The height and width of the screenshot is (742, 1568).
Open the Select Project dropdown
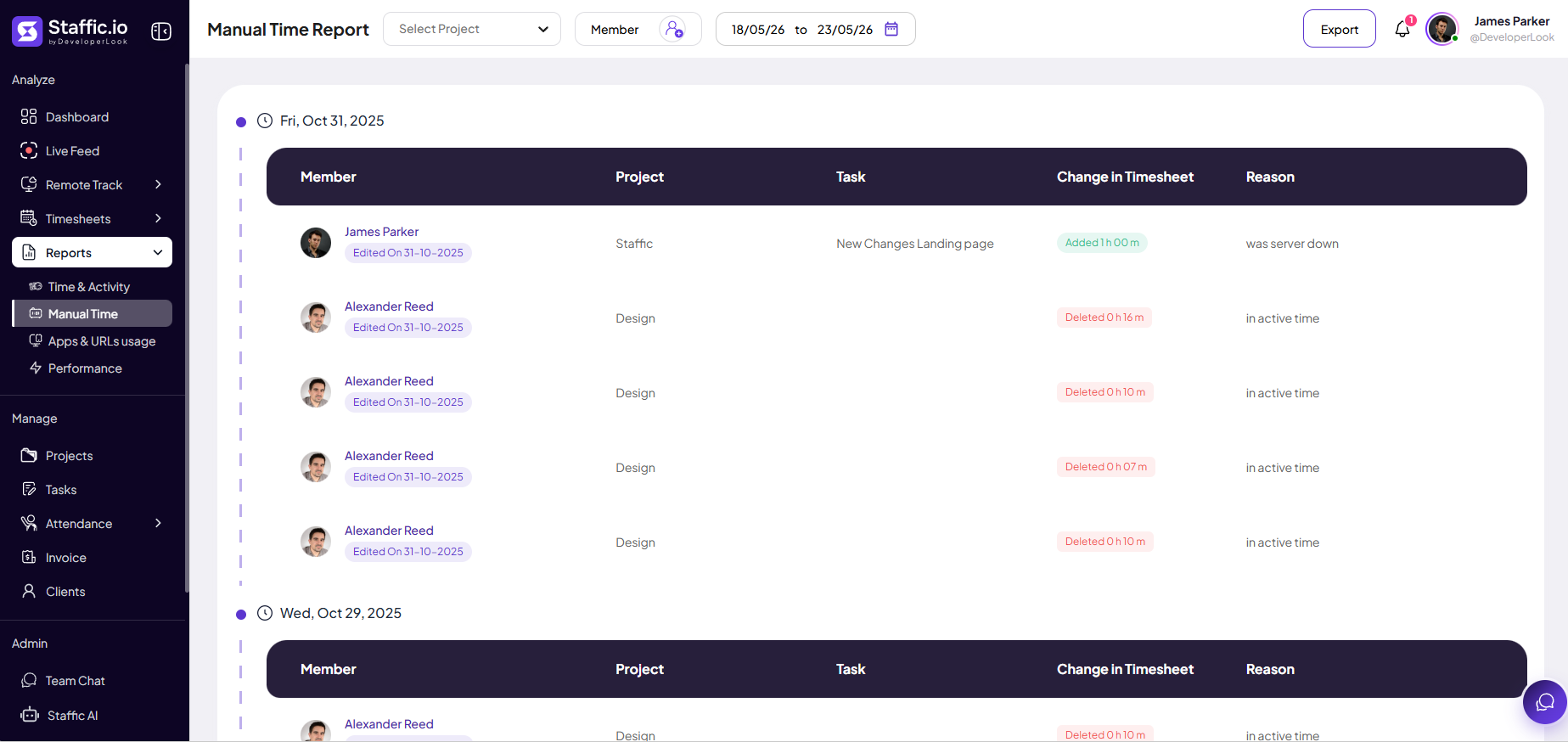[x=472, y=29]
